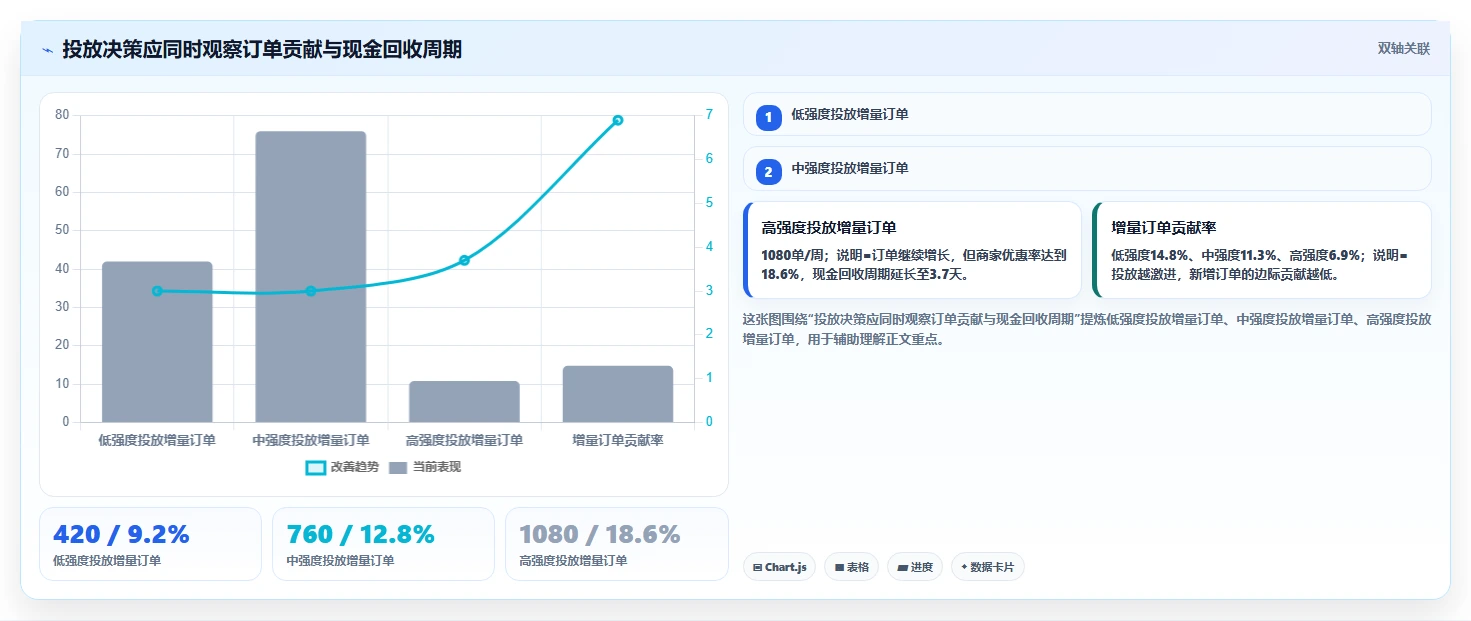The image size is (1471, 621).
Task: Click x-axis label 高强度投放增量订单
Action: (464, 439)
